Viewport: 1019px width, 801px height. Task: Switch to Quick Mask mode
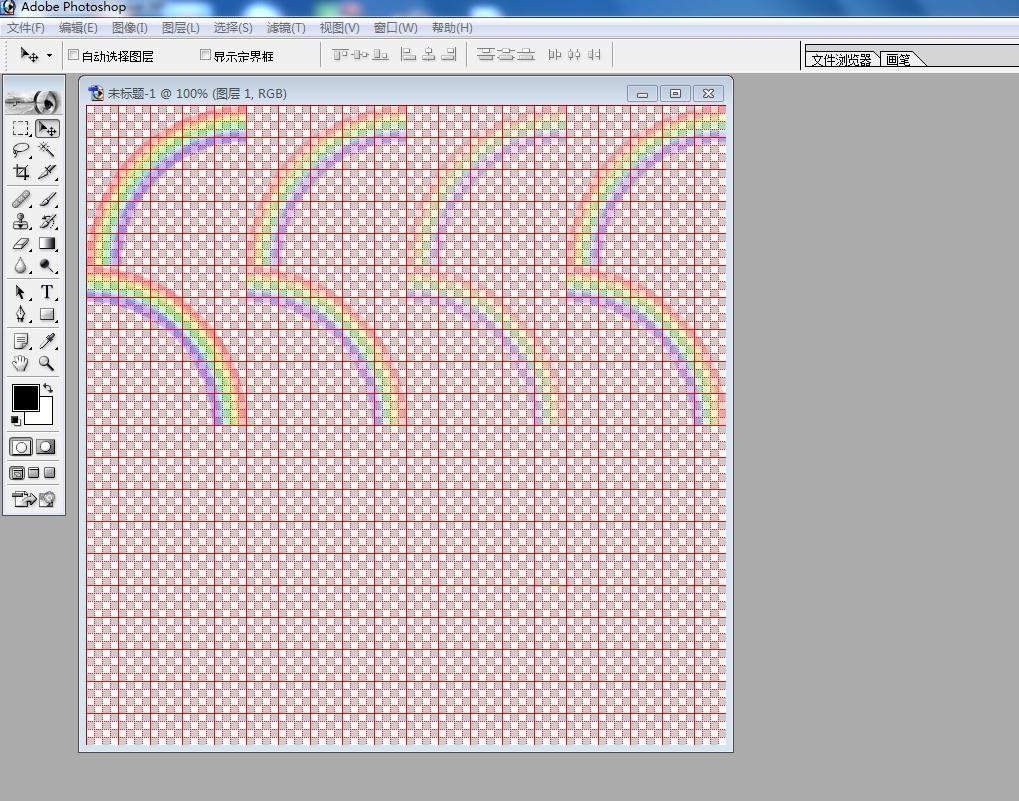(46, 447)
